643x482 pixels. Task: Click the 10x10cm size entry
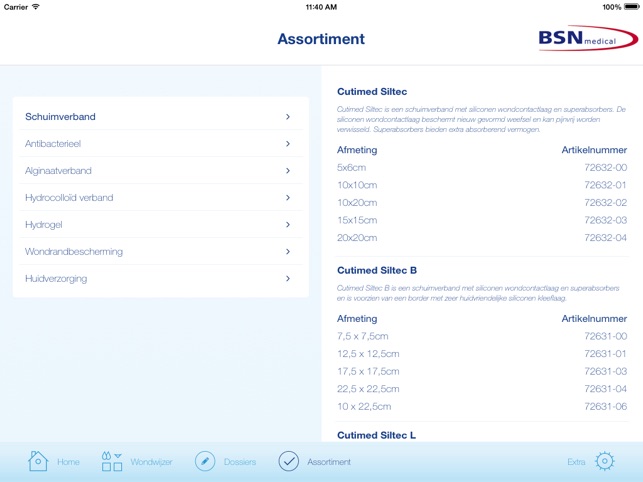point(357,185)
